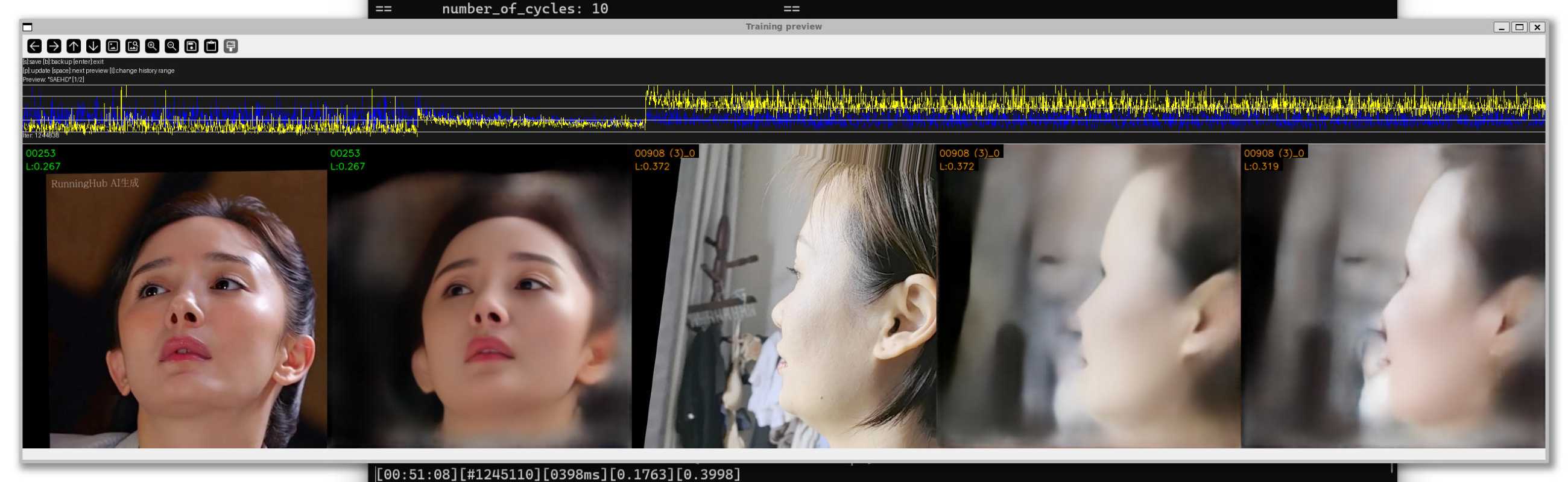Maximize the Training preview window

[1519, 27]
